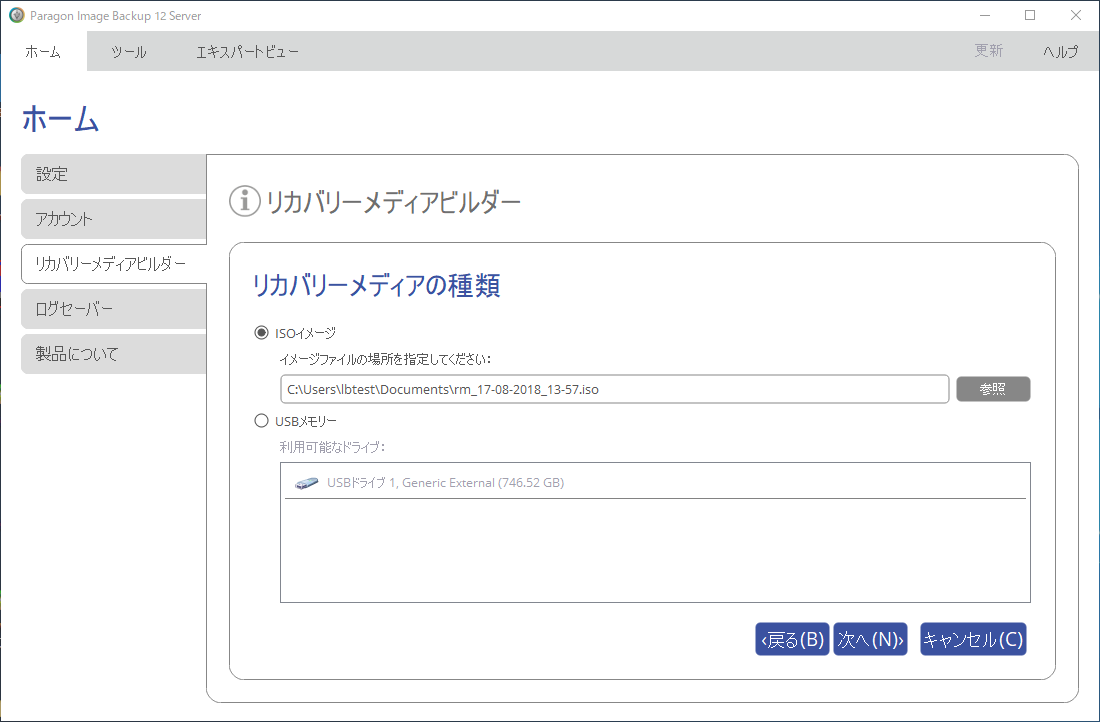
Task: Switch to the ツール tab
Action: [129, 52]
